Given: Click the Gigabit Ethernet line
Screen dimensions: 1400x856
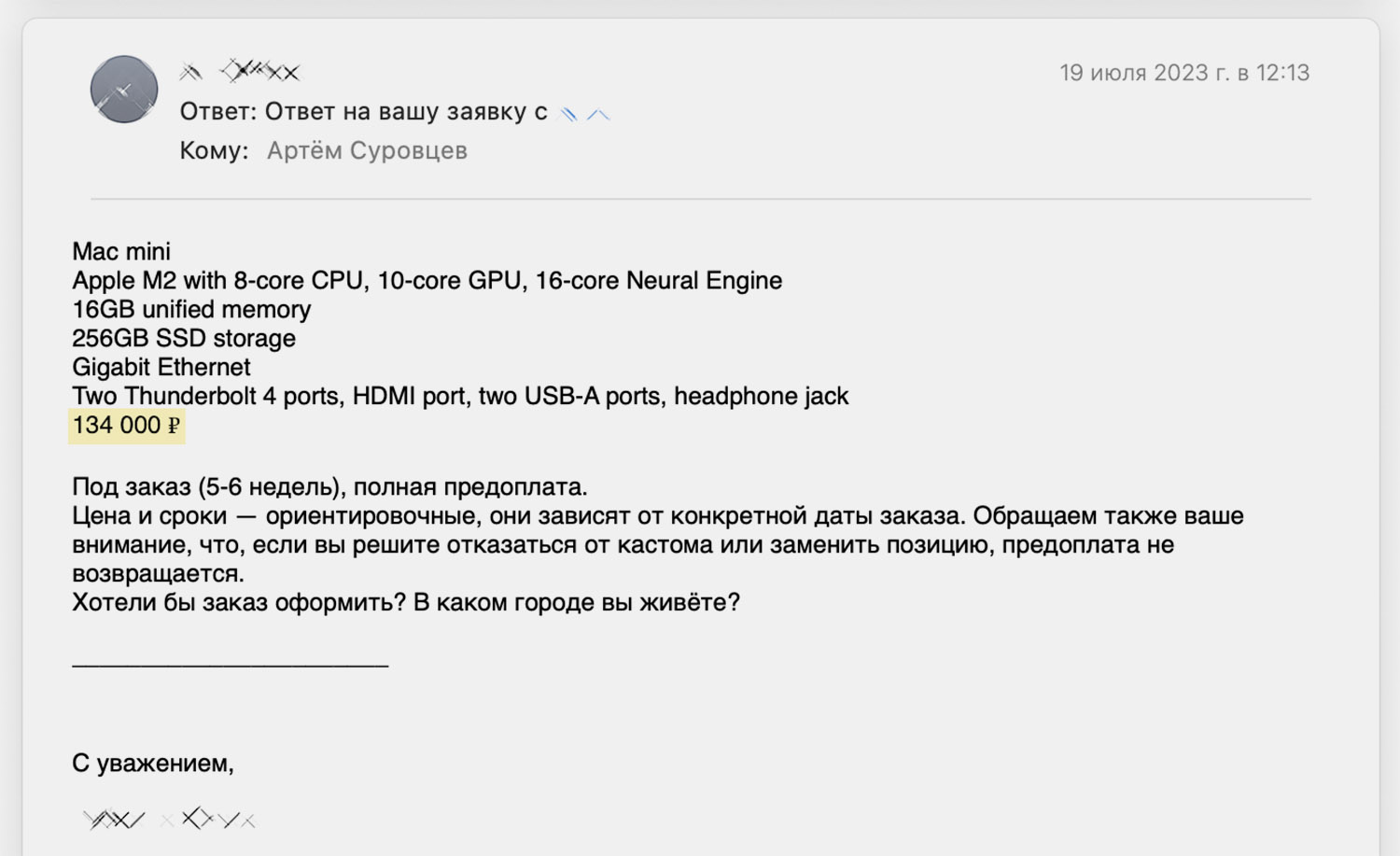Looking at the screenshot, I should pos(161,367).
